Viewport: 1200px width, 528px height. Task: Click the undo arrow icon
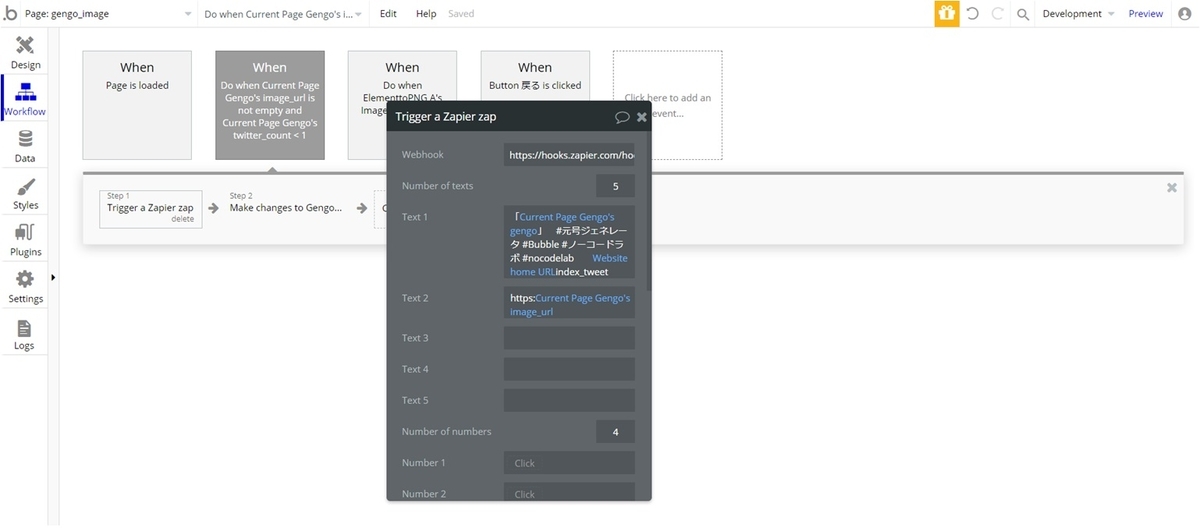(x=972, y=14)
